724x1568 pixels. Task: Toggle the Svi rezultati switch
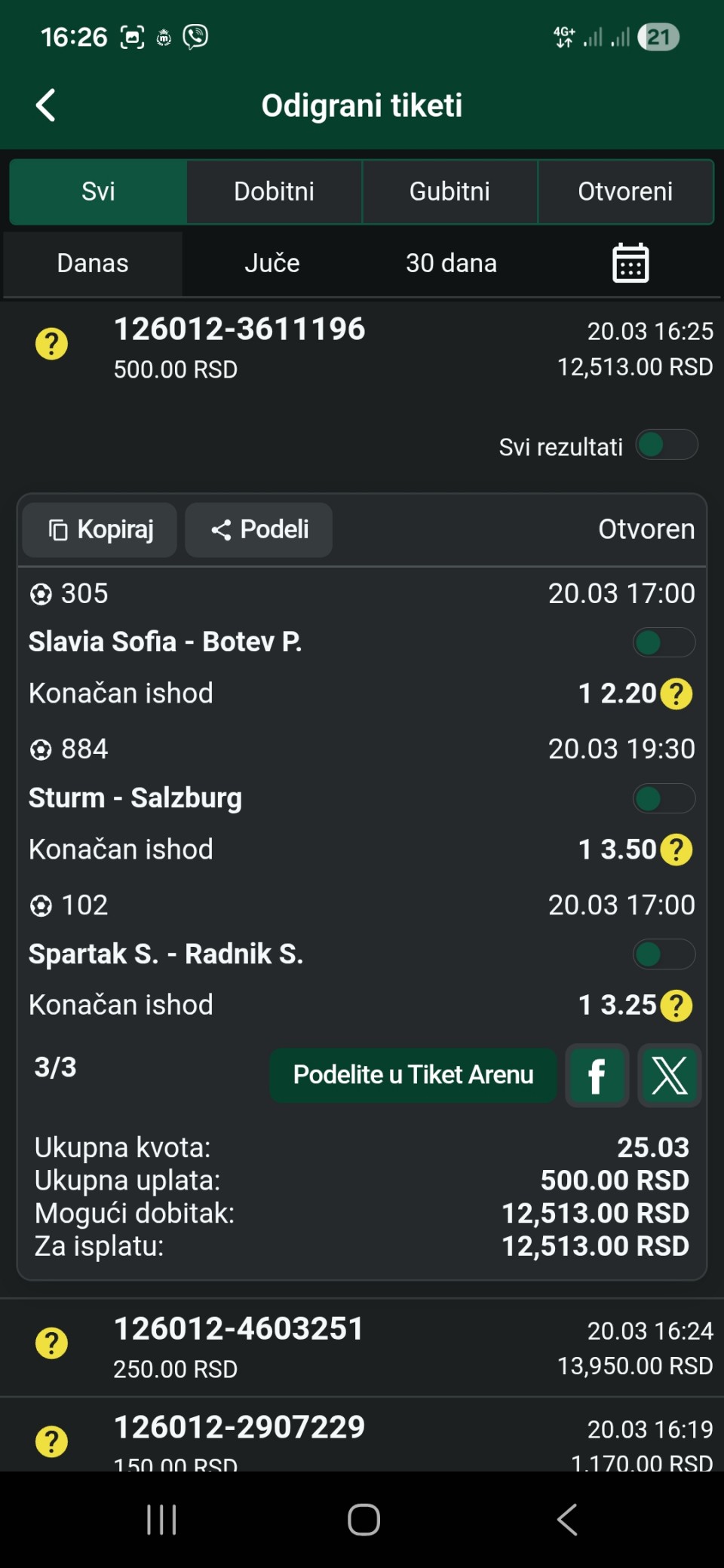point(666,445)
